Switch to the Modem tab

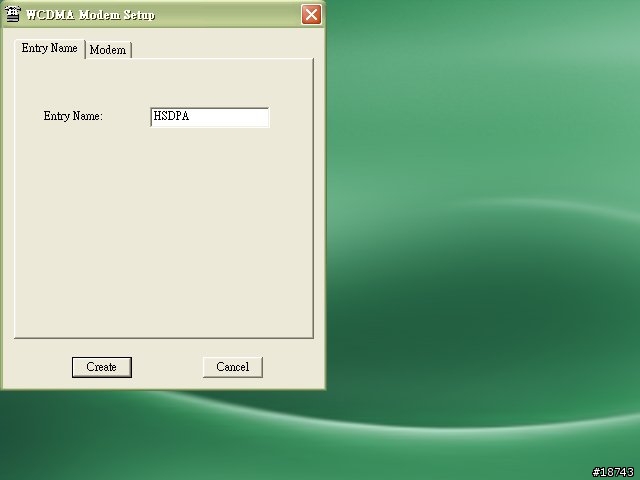[x=108, y=50]
